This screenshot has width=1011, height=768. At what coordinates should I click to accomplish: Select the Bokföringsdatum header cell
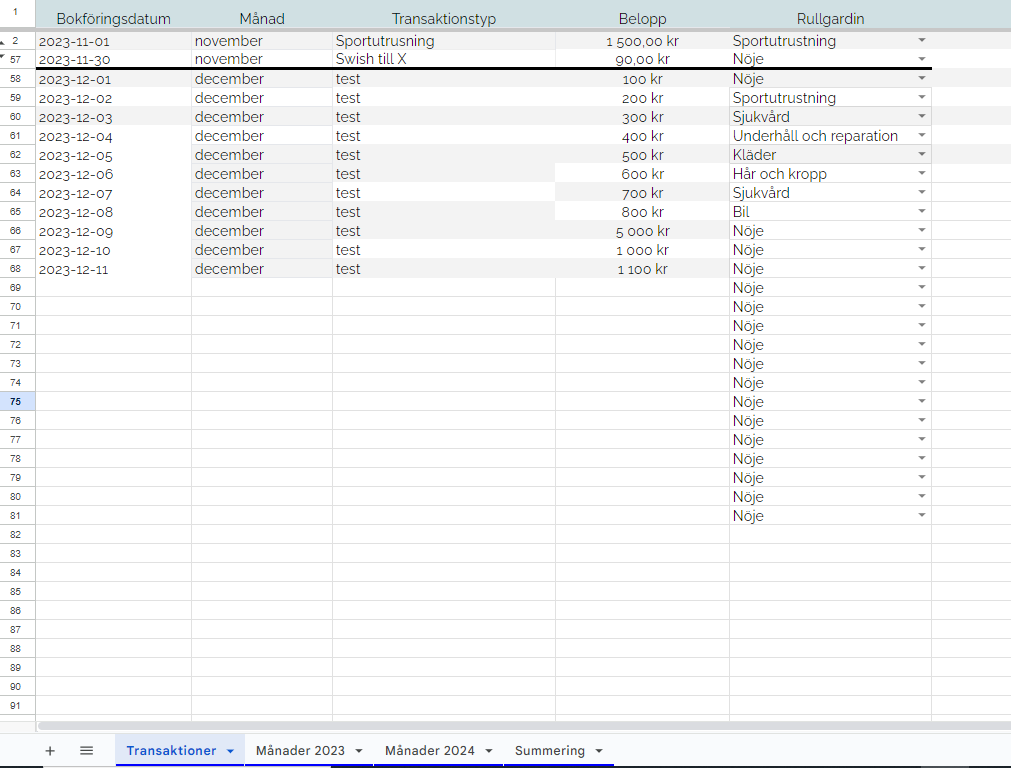pos(113,19)
